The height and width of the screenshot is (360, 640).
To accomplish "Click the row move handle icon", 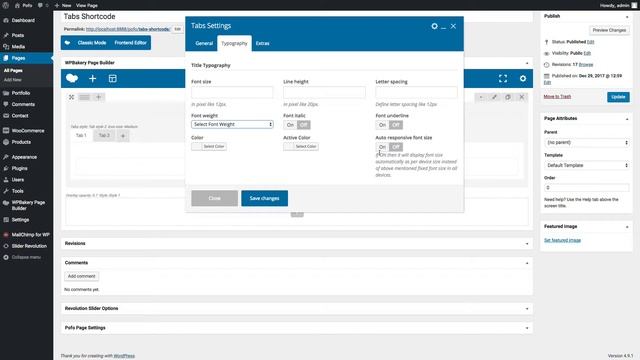I will [x=71, y=97].
